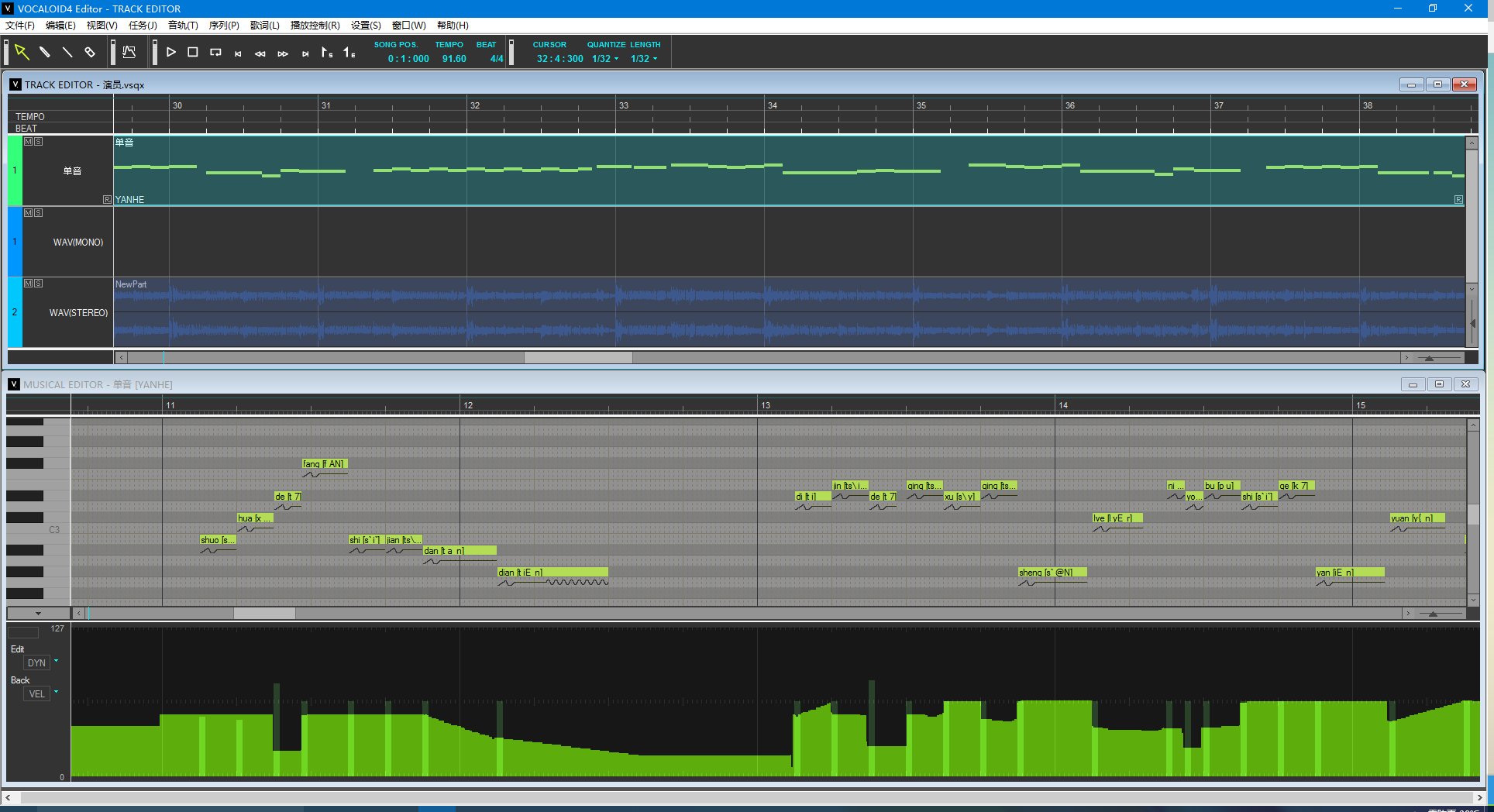Set the end marker icon
Viewport: 1494px width, 812px height.
point(349,53)
